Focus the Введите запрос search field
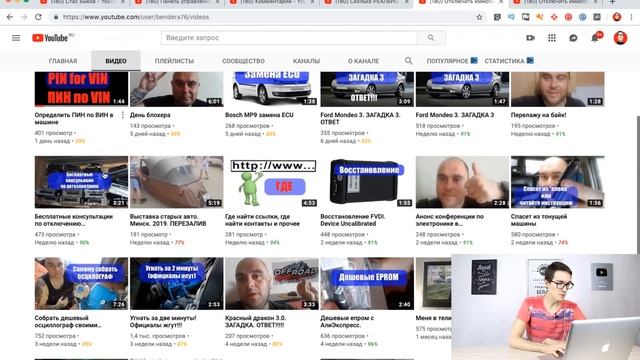Image resolution: width=640 pixels, height=360 pixels. click(x=289, y=38)
